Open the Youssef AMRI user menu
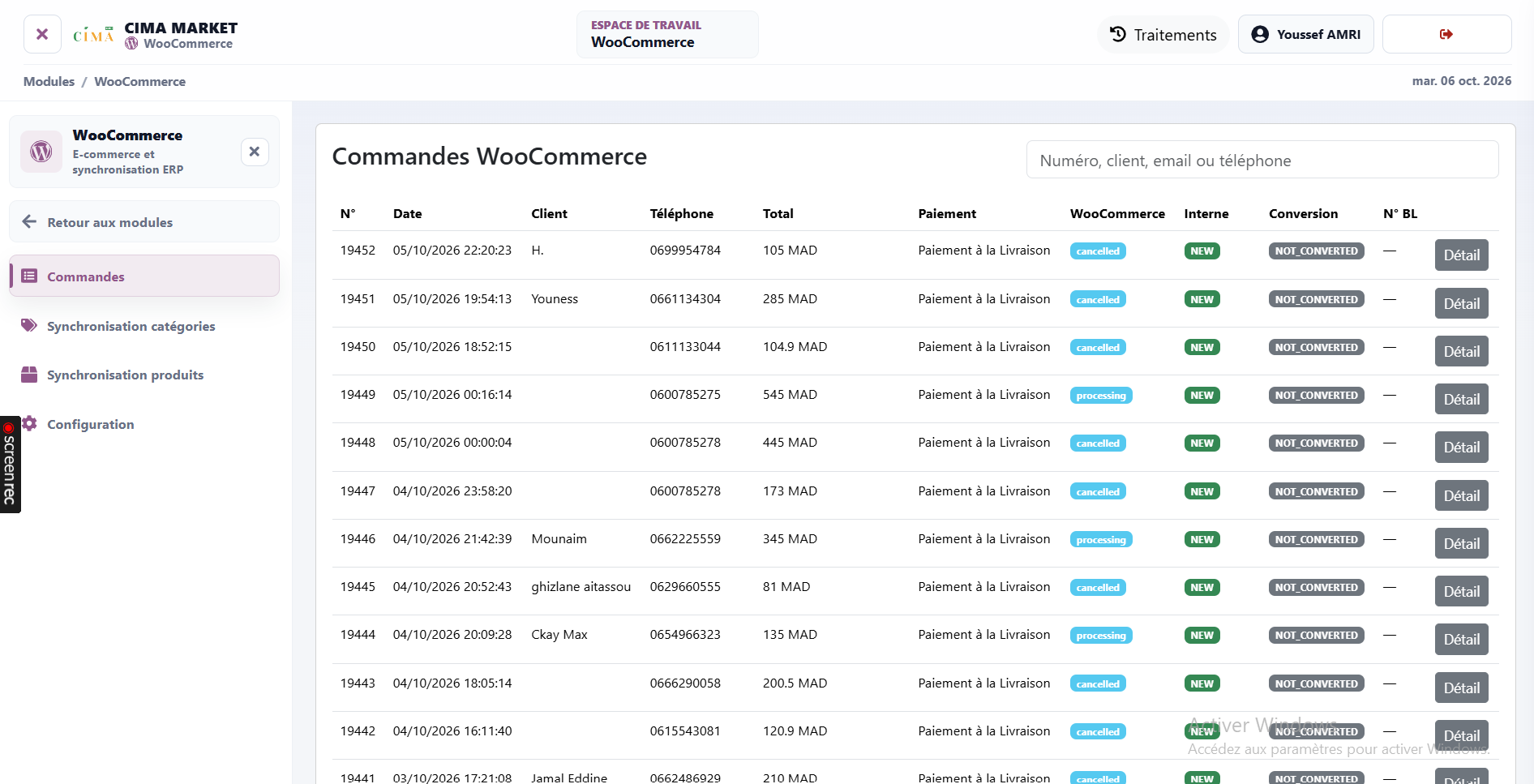 point(1305,34)
